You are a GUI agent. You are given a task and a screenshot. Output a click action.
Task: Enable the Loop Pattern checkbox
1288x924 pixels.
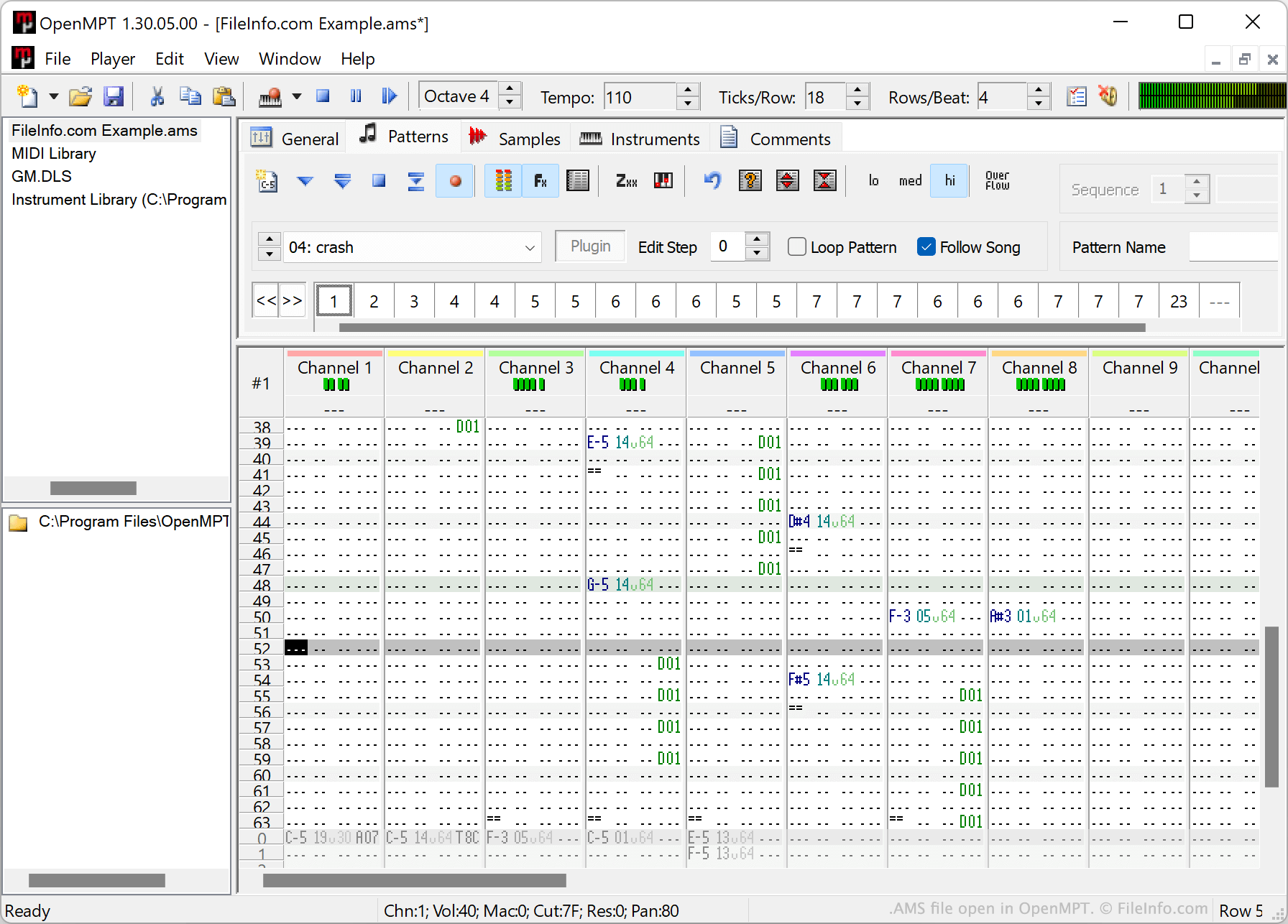[796, 247]
